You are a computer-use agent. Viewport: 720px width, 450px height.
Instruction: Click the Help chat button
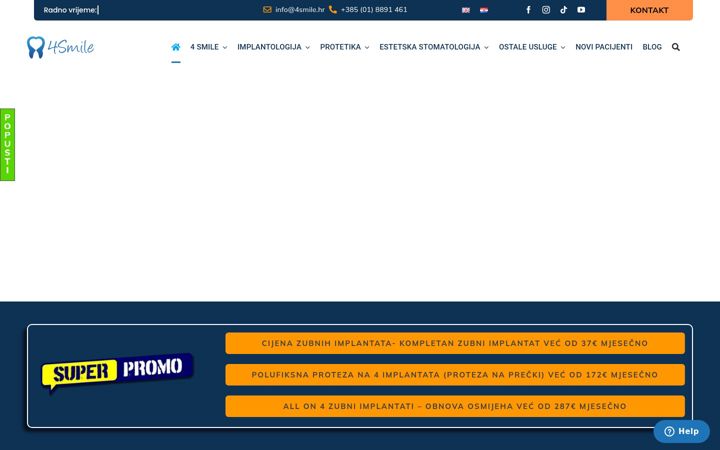pyautogui.click(x=681, y=431)
